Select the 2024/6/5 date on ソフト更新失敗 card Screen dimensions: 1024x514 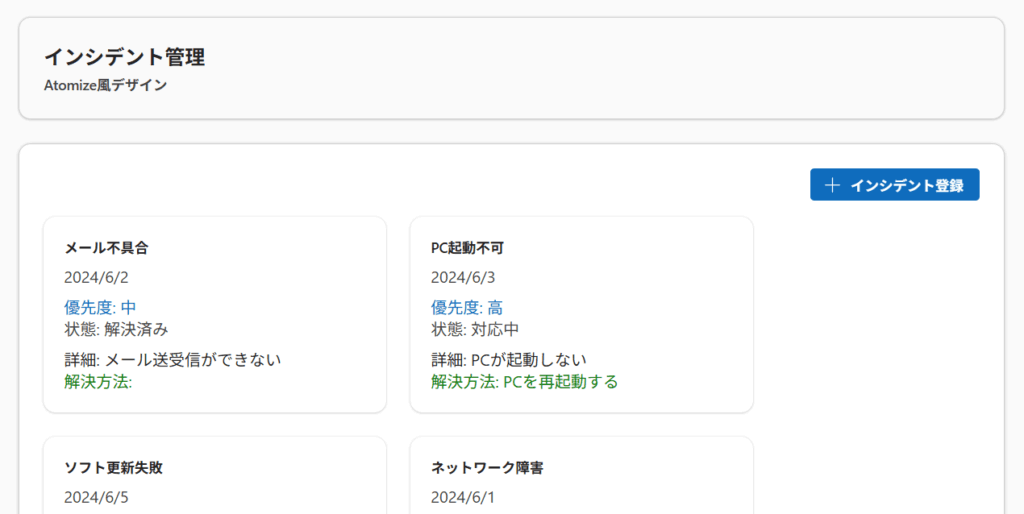96,497
